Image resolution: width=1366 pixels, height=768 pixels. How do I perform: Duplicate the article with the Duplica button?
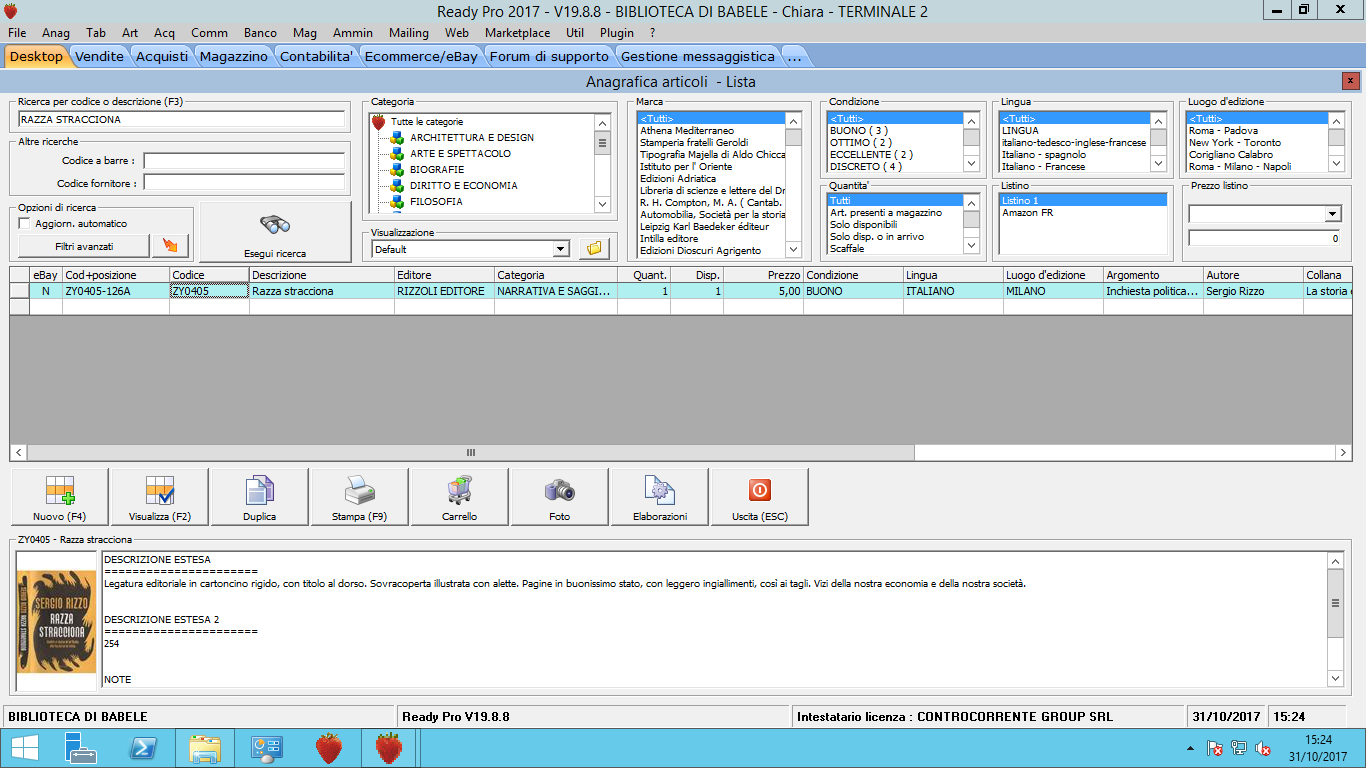click(x=260, y=497)
